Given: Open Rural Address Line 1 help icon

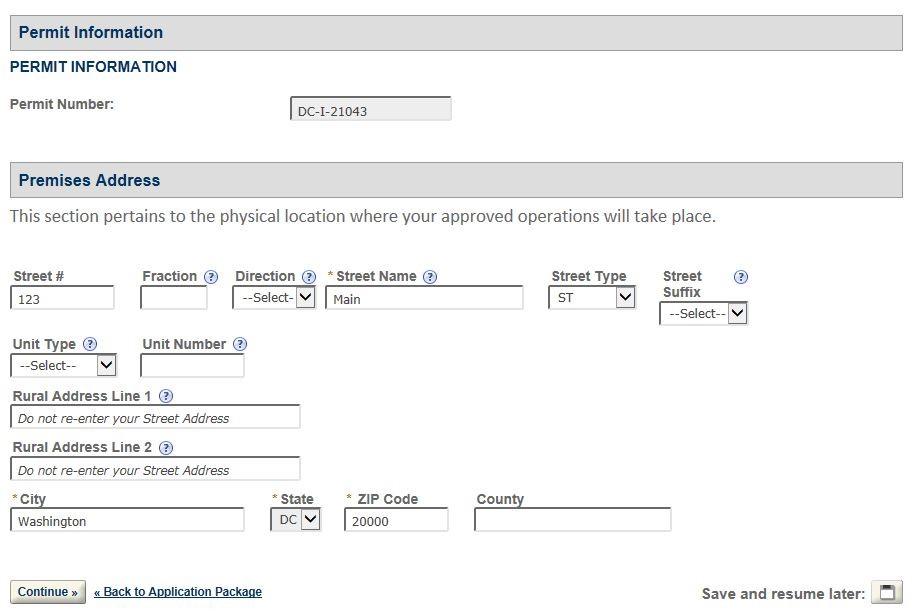Looking at the screenshot, I should tap(166, 396).
